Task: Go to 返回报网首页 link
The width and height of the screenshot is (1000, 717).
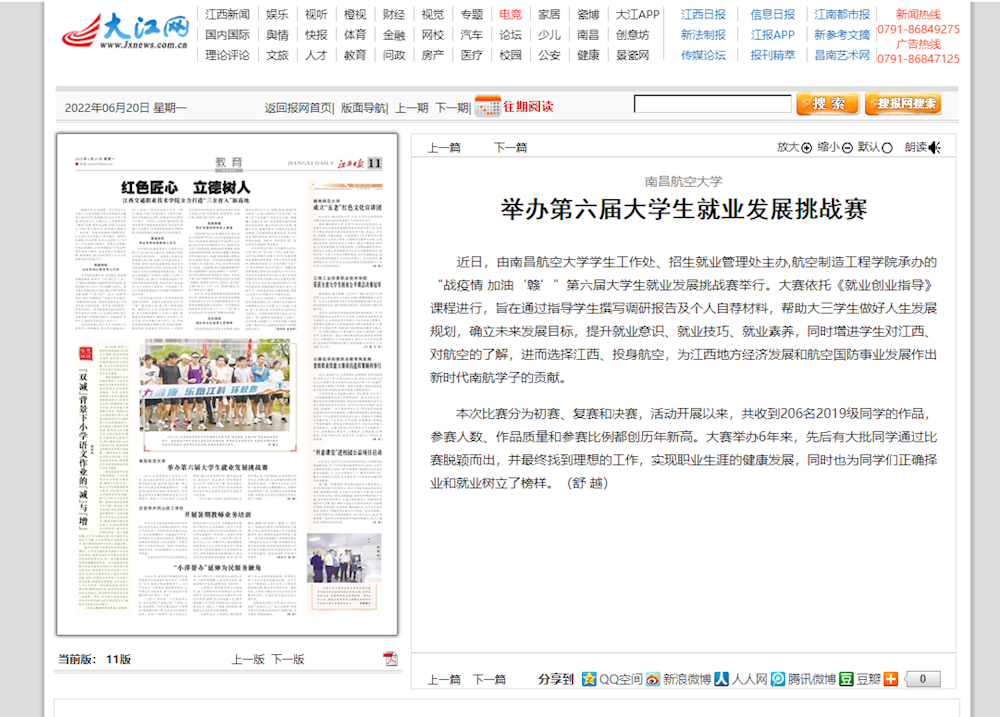Action: [298, 107]
